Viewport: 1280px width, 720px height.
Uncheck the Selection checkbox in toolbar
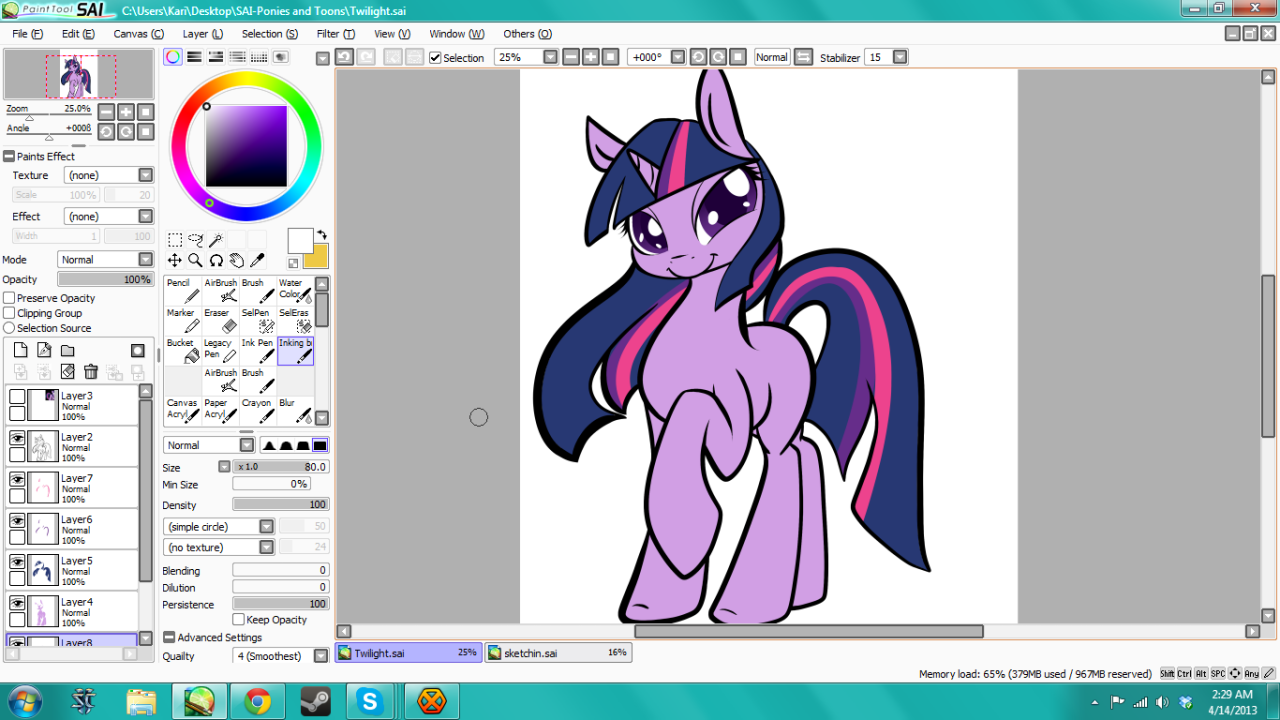click(x=435, y=58)
